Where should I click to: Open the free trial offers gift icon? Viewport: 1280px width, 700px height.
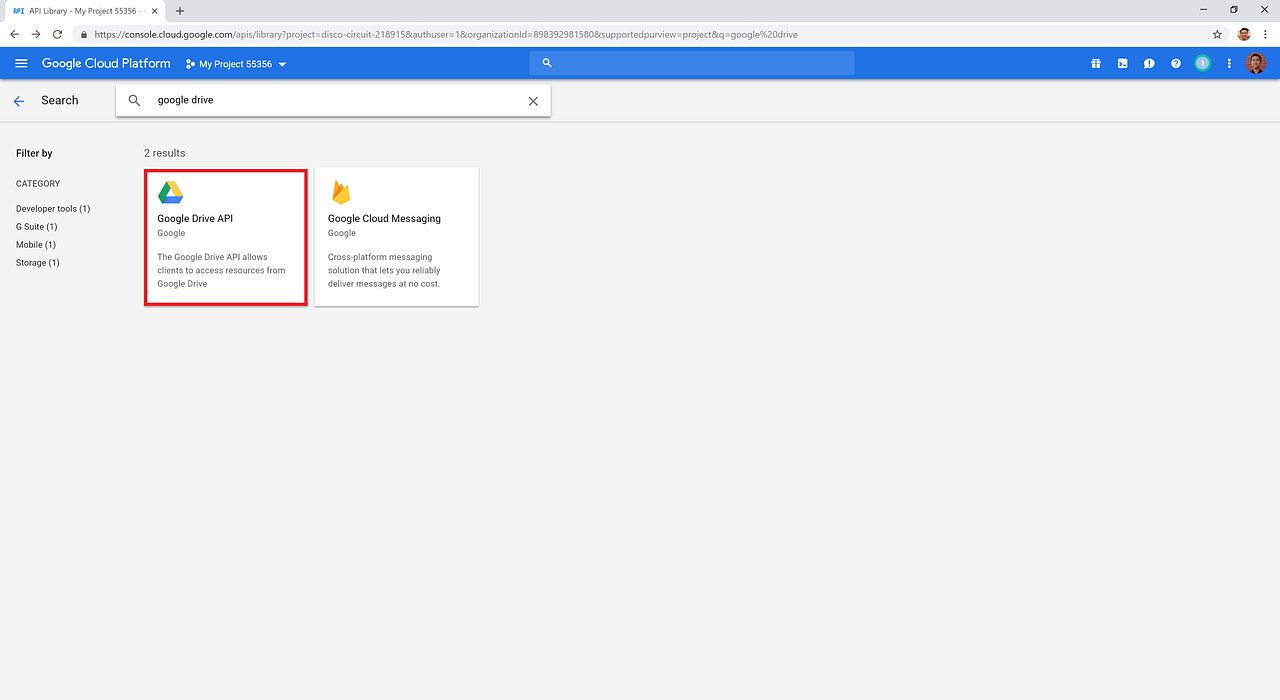(1096, 63)
